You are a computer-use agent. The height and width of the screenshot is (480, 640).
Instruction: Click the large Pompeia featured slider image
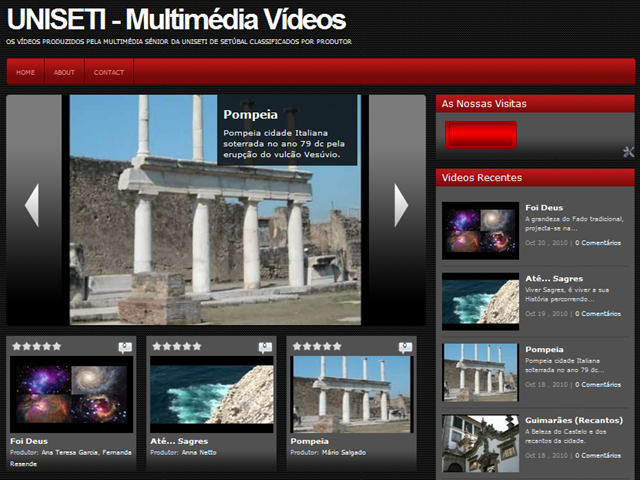215,210
